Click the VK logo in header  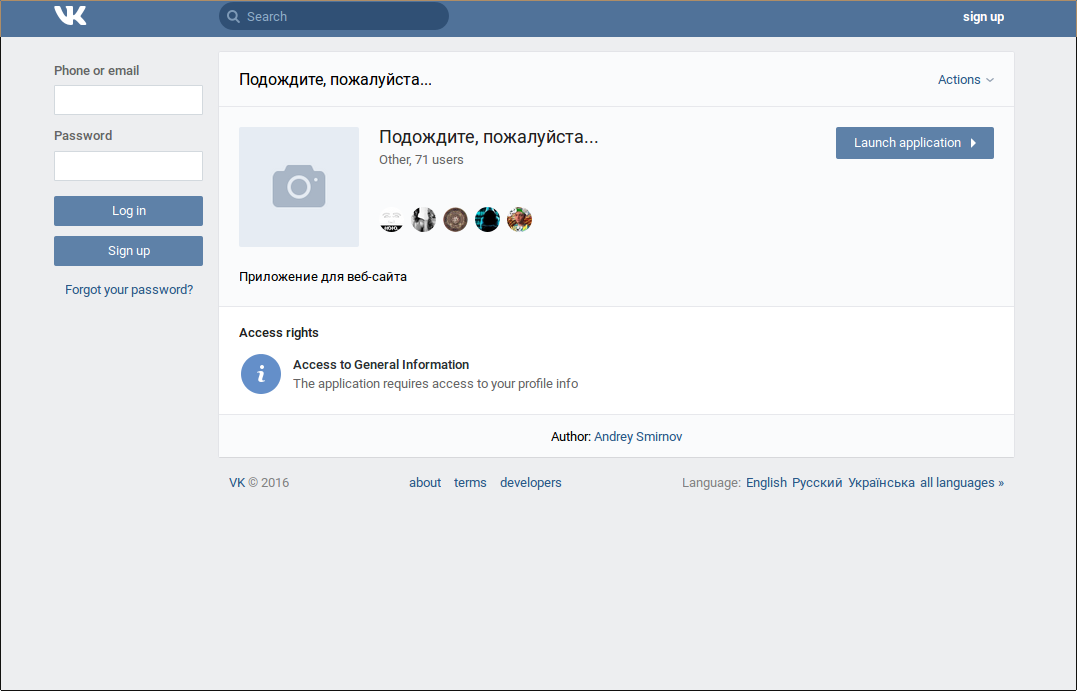coord(70,15)
